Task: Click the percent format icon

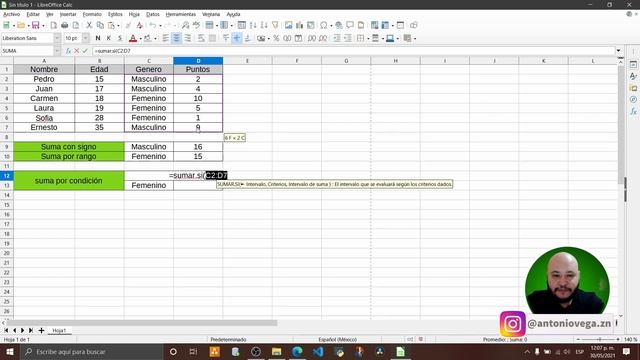Action: point(276,38)
